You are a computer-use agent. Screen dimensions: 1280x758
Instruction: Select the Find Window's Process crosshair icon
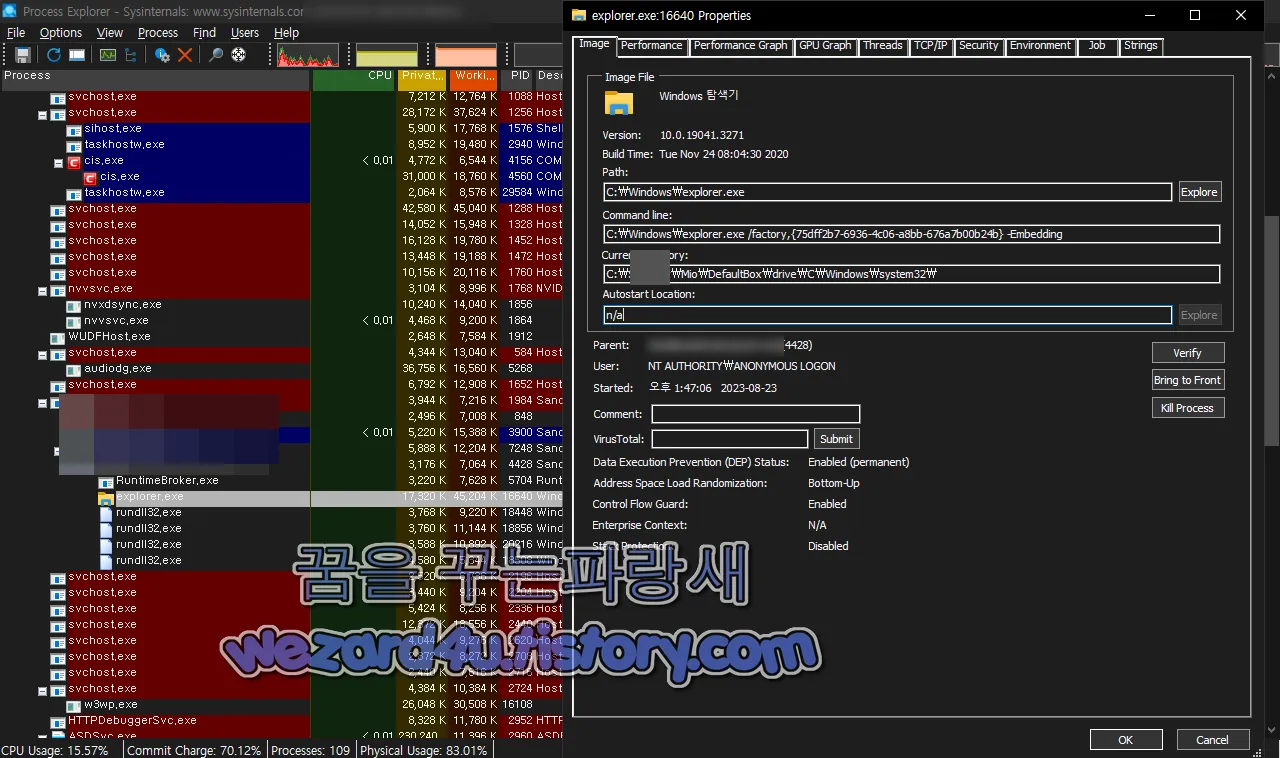236,54
